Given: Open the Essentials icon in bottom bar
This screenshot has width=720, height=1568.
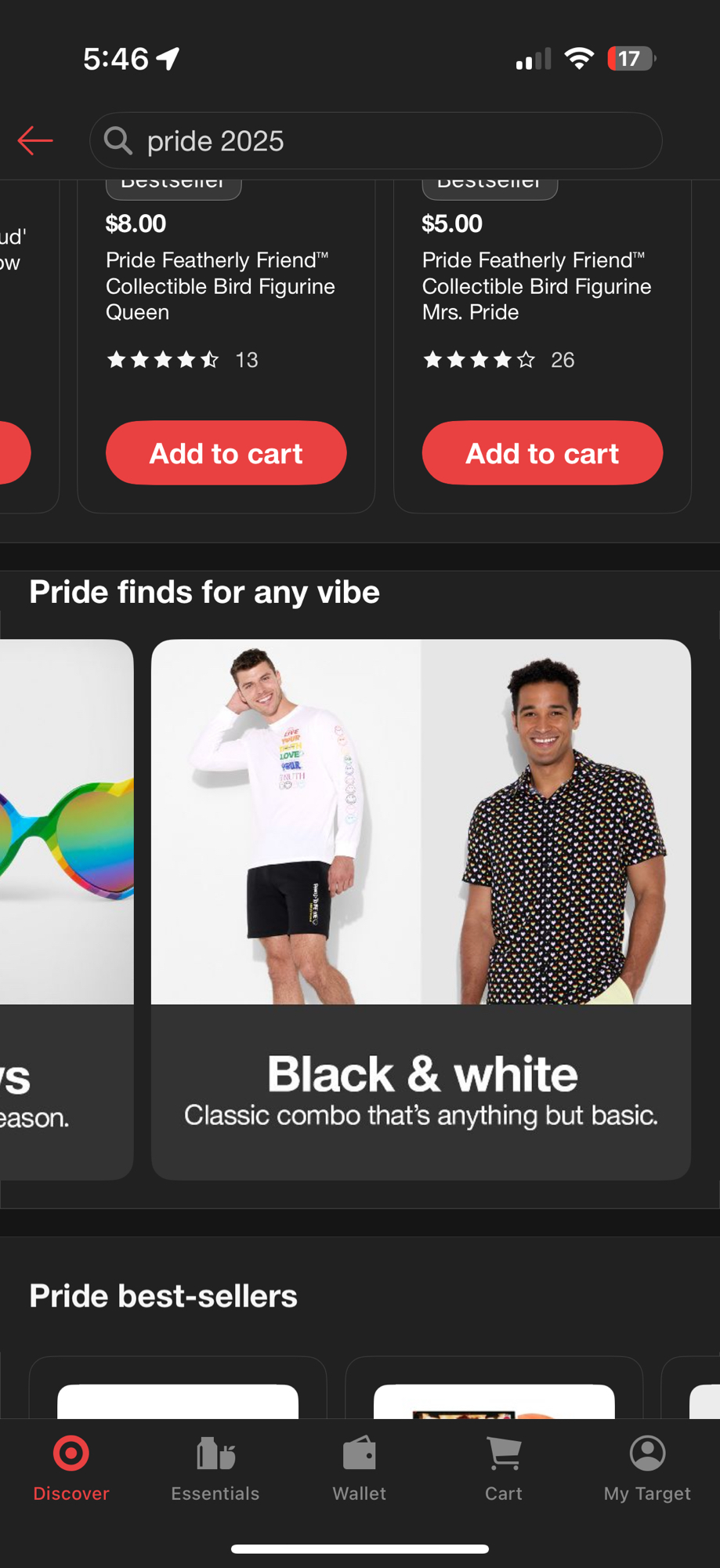Looking at the screenshot, I should coord(215,1454).
